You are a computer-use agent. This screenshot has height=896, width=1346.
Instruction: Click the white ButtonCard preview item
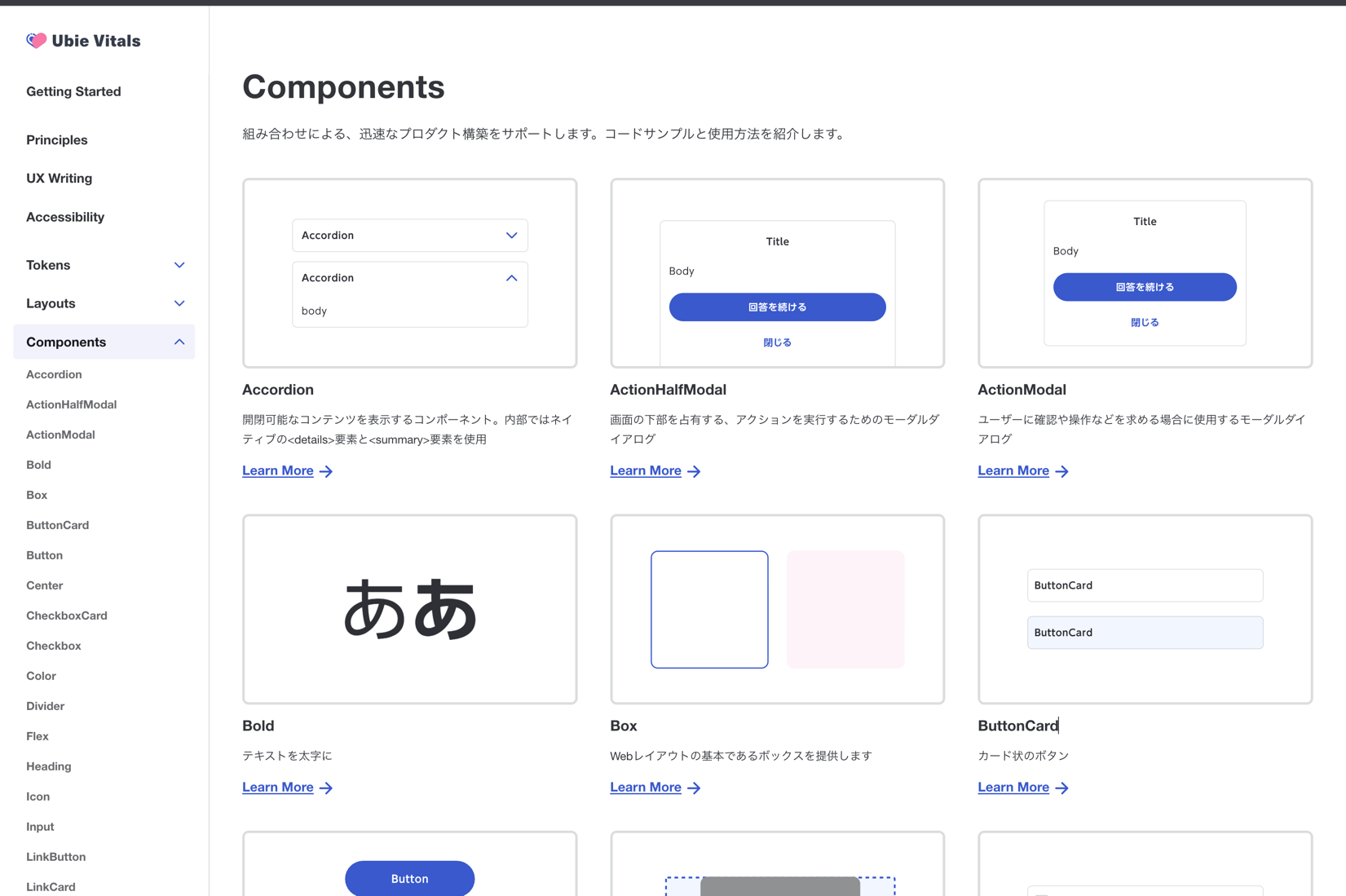coord(1145,585)
